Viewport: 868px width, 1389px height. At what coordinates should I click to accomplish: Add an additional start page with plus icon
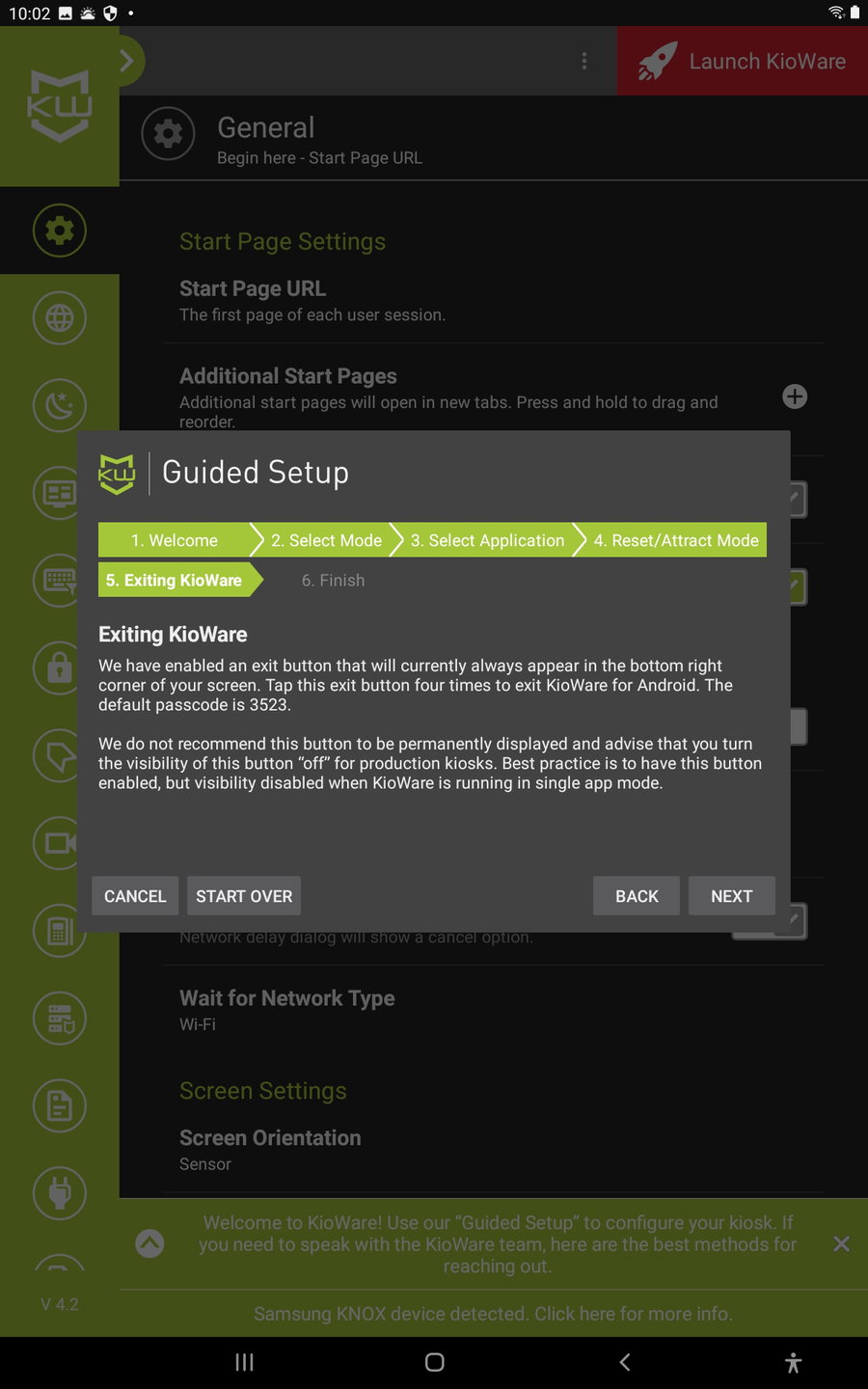pyautogui.click(x=795, y=396)
